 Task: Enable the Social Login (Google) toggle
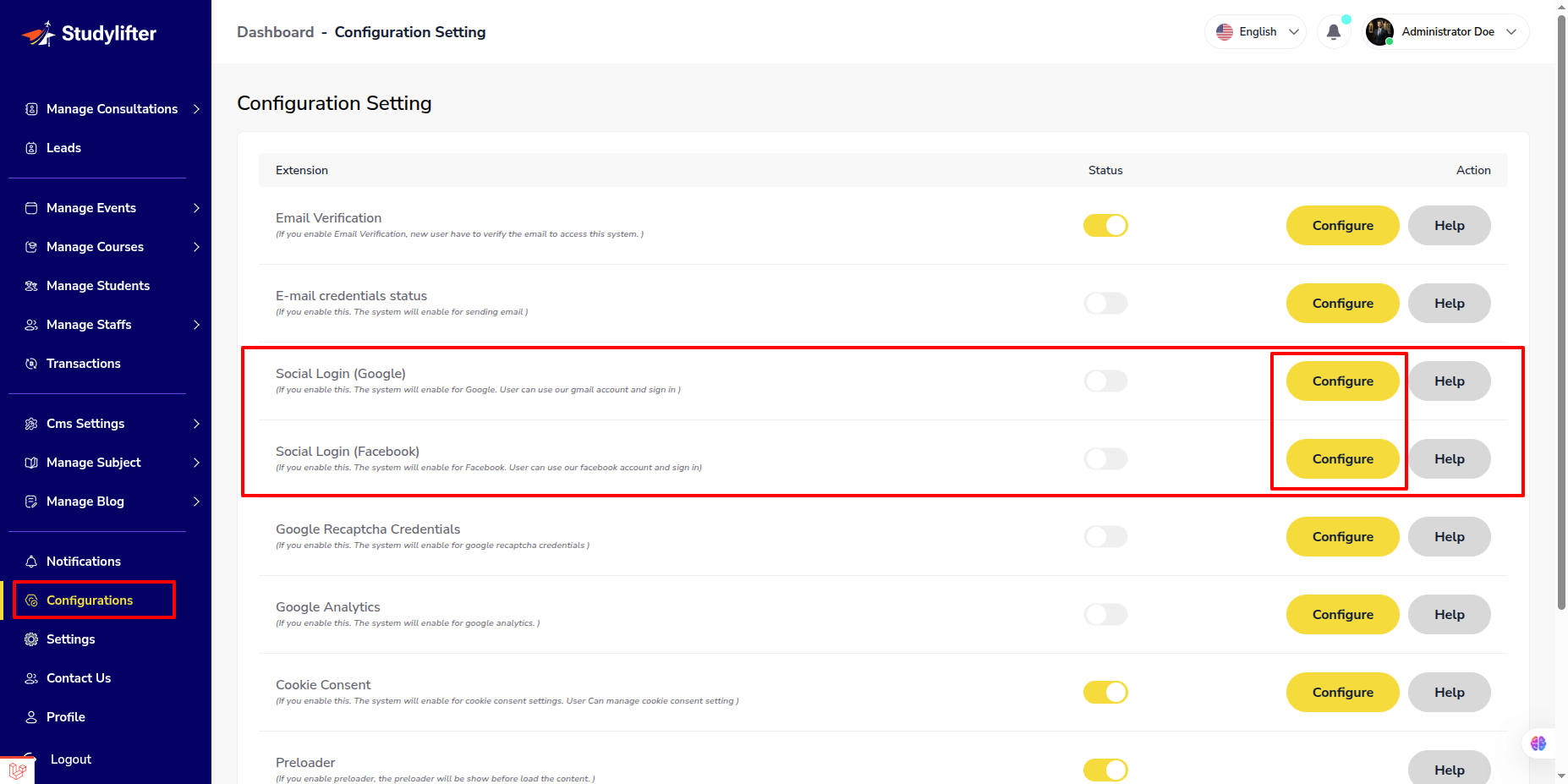[1105, 381]
